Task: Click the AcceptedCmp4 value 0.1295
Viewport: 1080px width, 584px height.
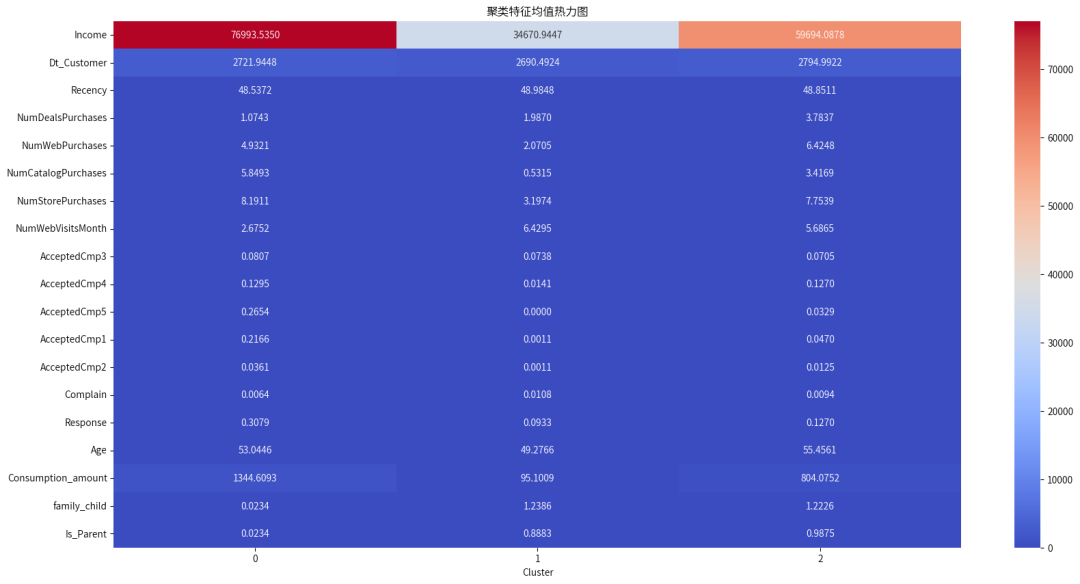Action: [255, 284]
